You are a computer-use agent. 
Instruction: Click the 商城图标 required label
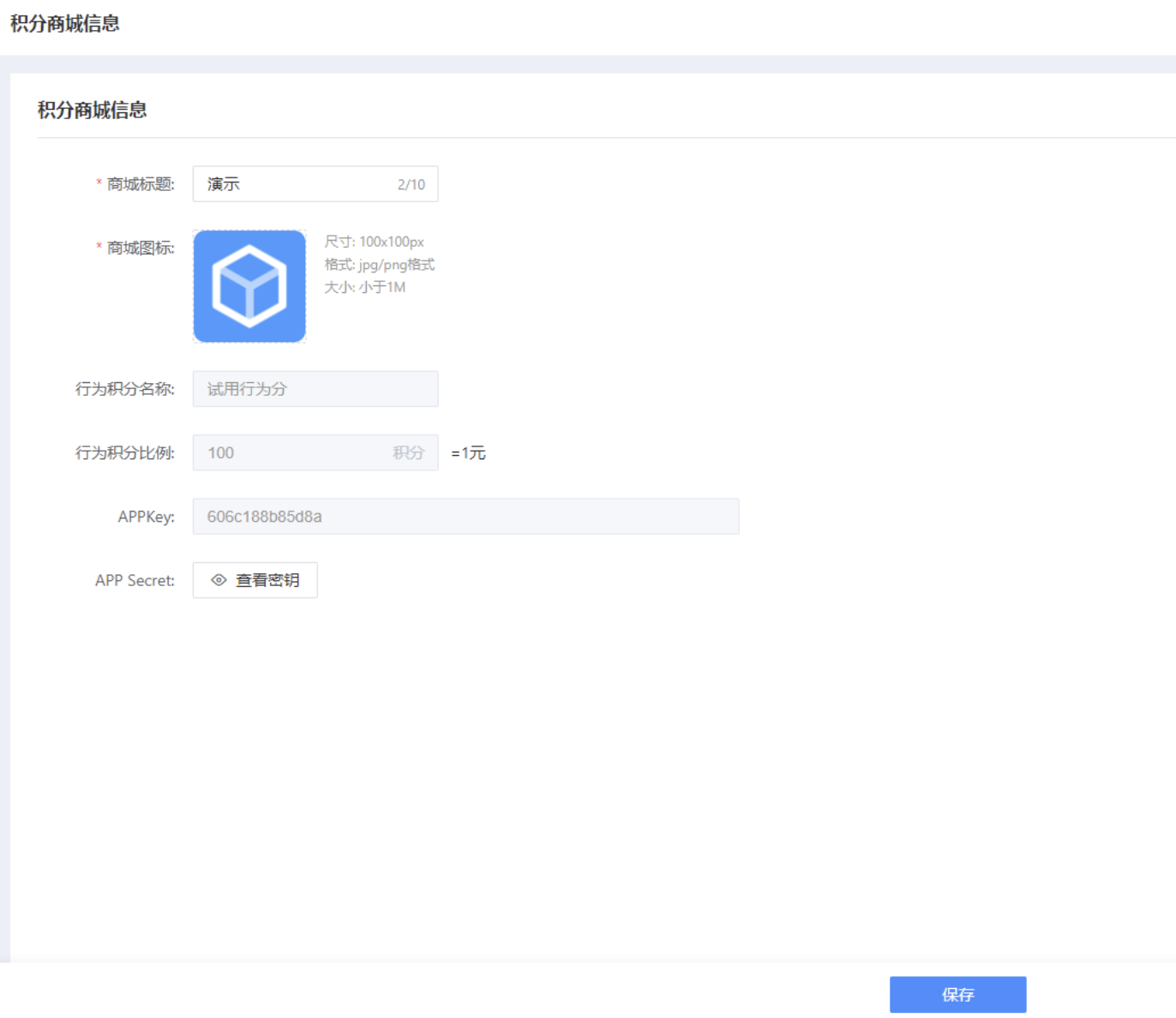(x=140, y=249)
